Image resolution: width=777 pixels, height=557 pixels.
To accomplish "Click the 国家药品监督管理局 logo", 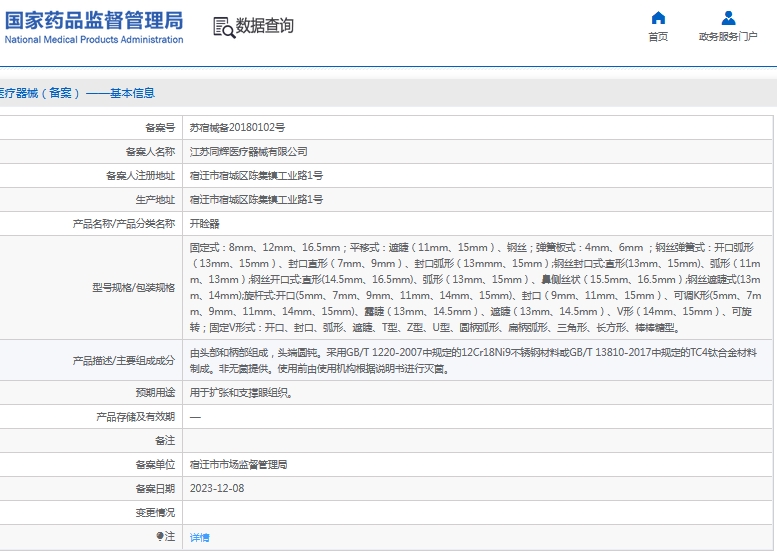I will pyautogui.click(x=94, y=21).
